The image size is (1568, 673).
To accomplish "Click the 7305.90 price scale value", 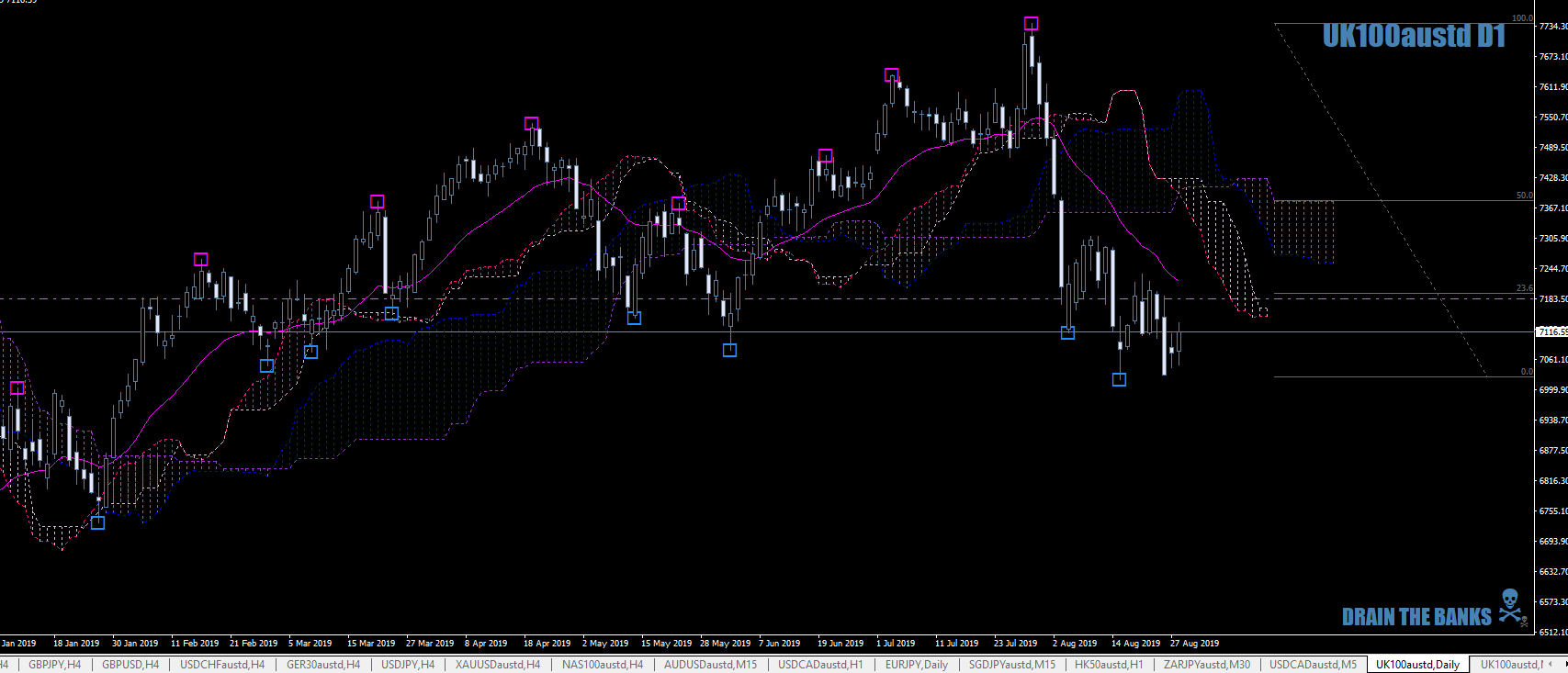I will point(1553,239).
